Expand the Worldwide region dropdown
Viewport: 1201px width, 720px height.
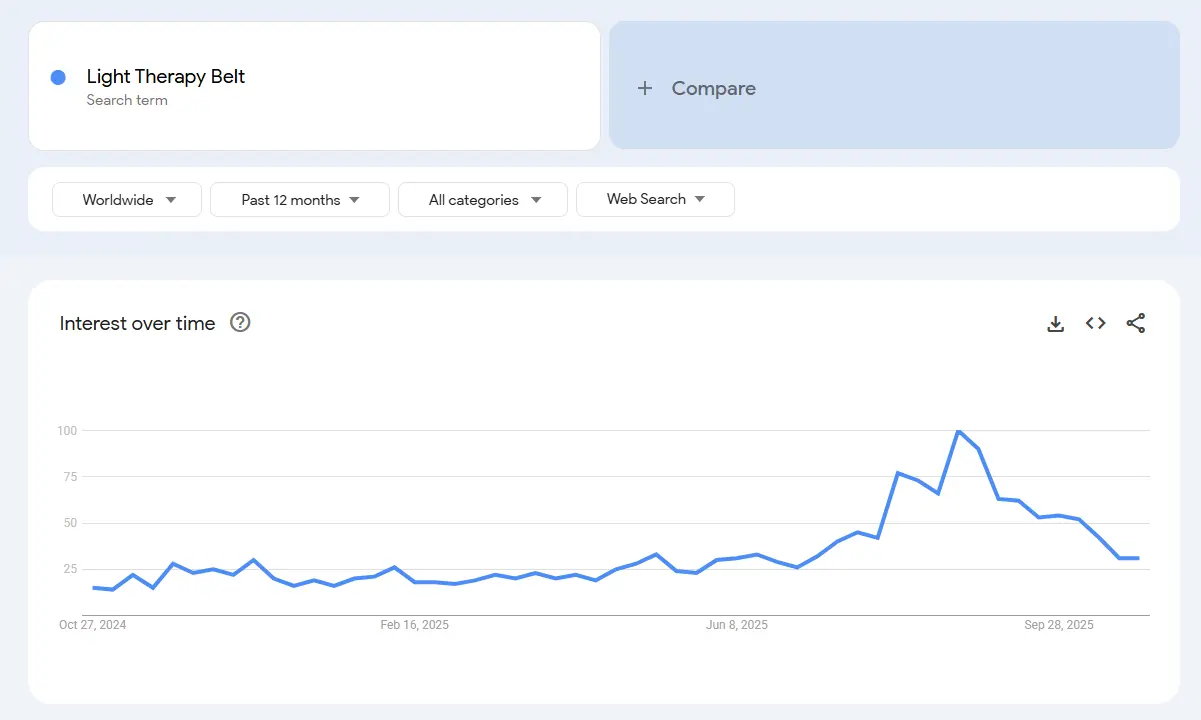tap(127, 200)
